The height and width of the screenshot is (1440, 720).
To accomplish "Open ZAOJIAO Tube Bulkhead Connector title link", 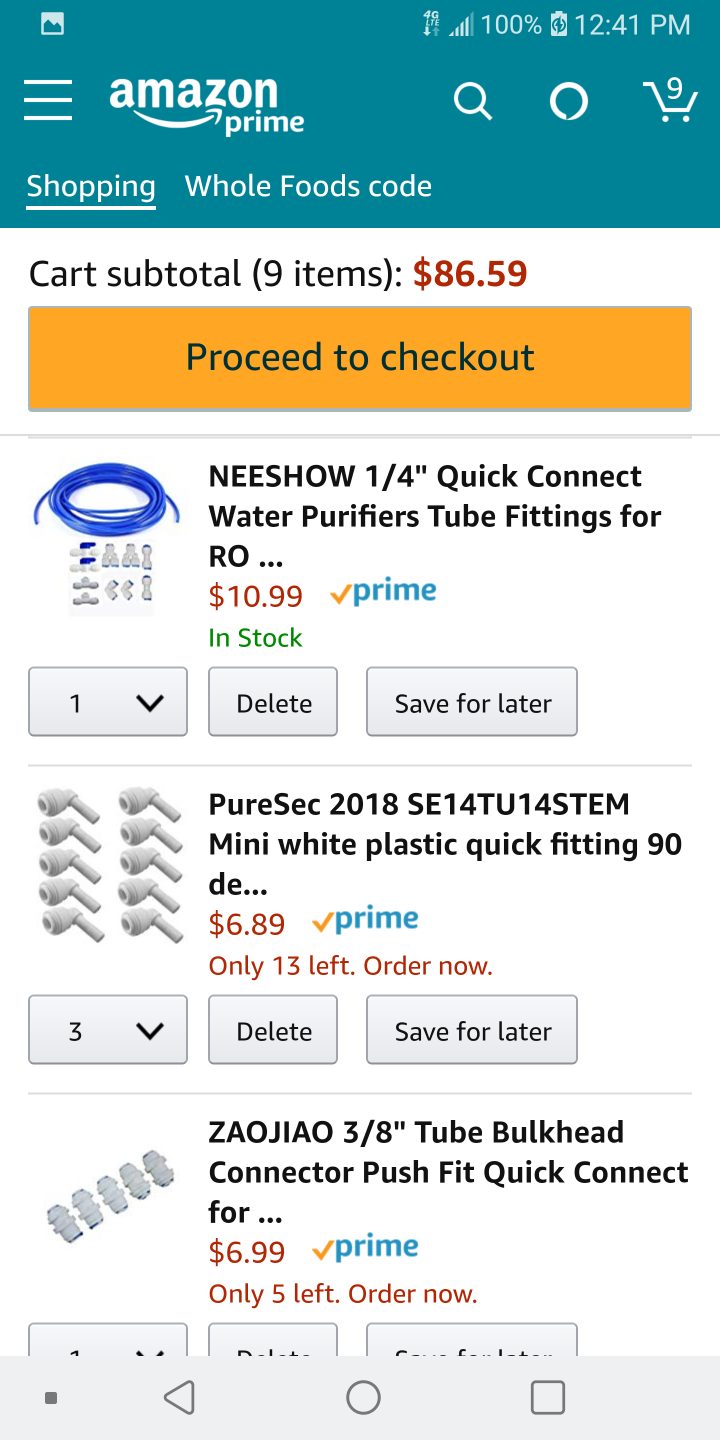I will pyautogui.click(x=448, y=1172).
